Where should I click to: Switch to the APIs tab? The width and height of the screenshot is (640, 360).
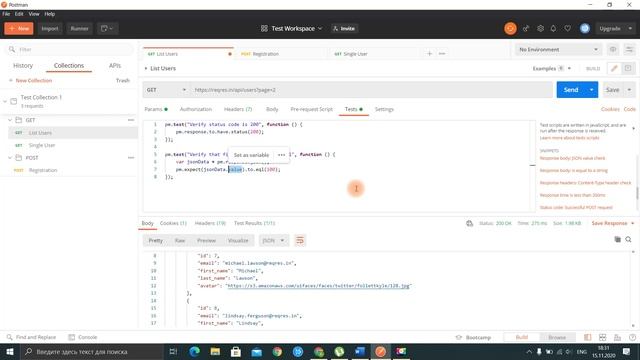coord(115,66)
